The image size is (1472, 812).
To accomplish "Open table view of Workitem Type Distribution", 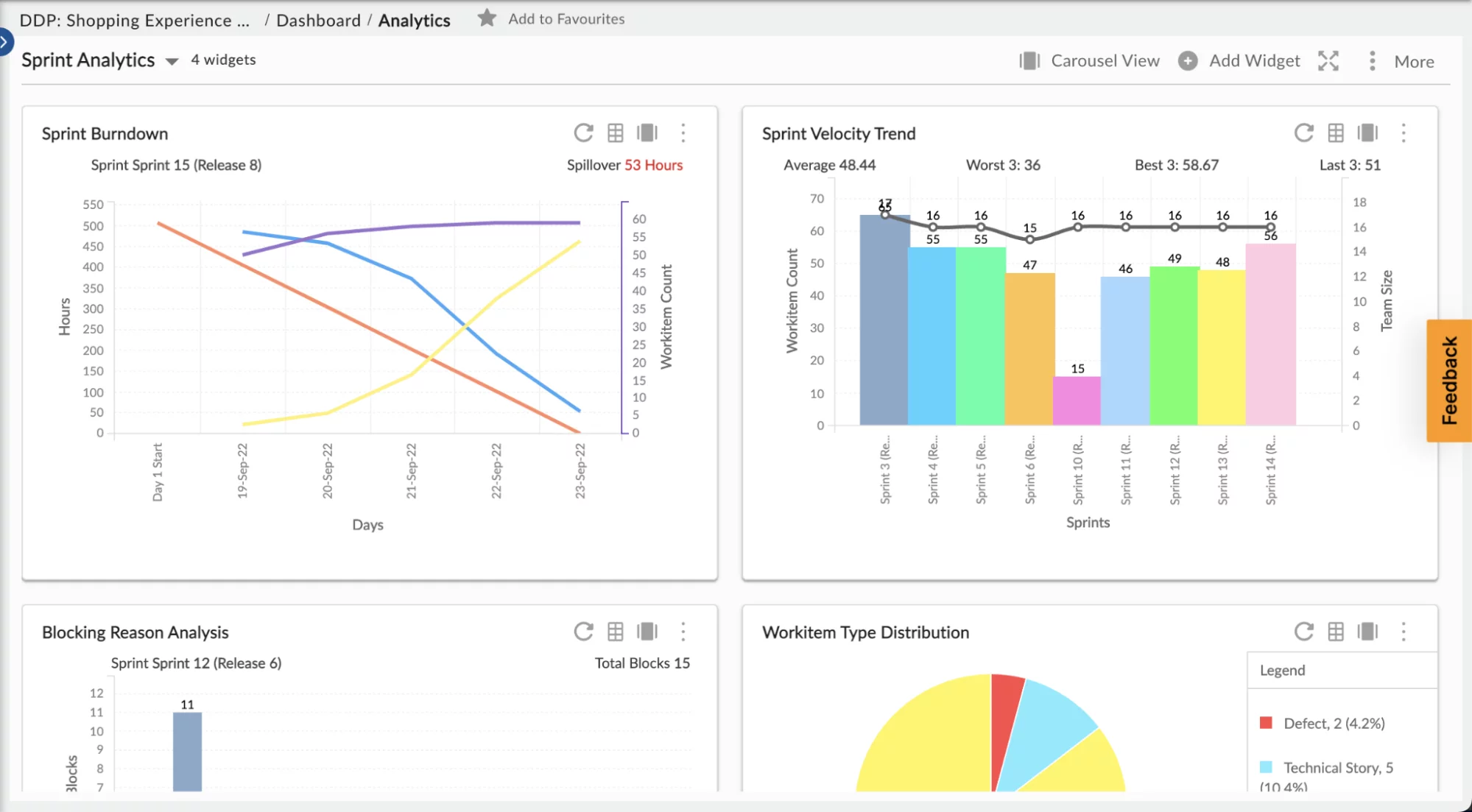I will [1336, 632].
